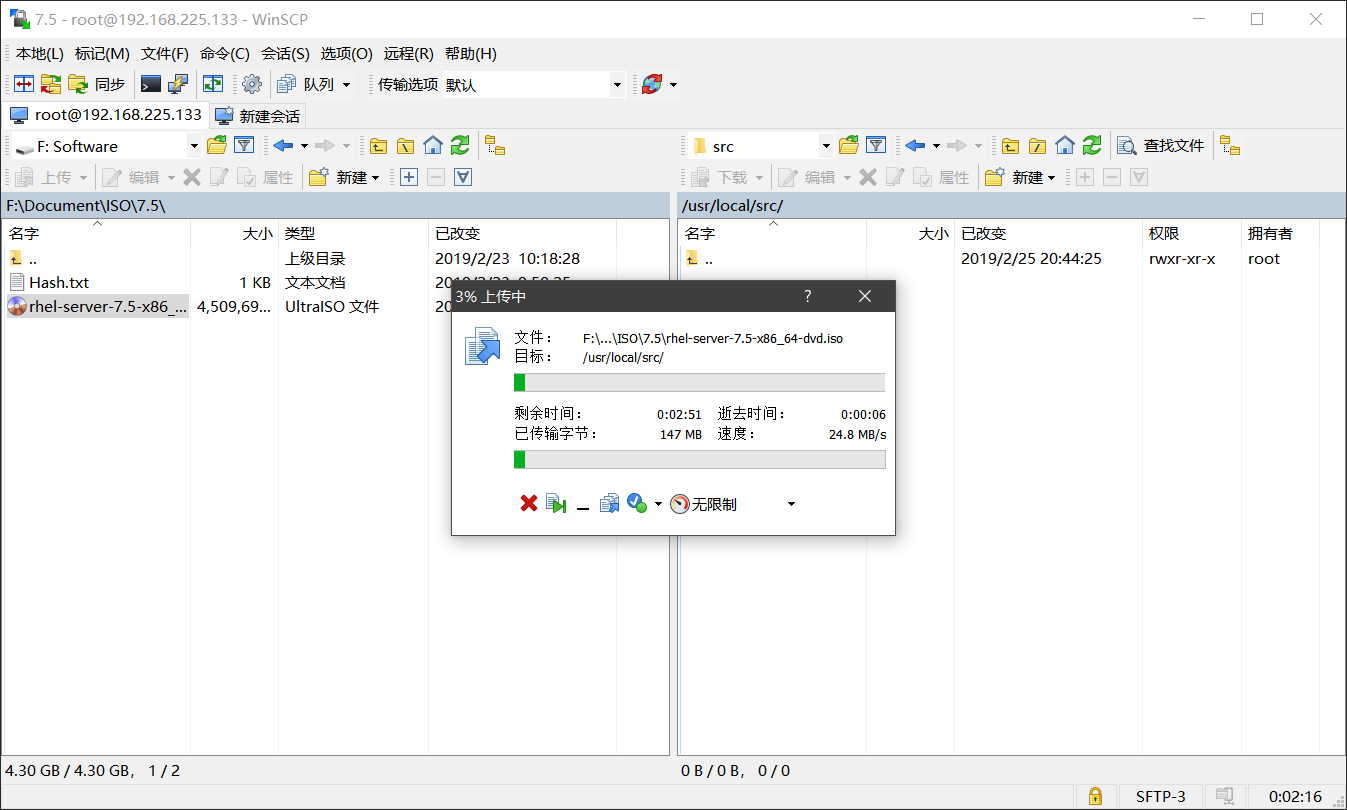Click the remote 新建 new button
Screen dimensions: 1347x810
click(1020, 177)
